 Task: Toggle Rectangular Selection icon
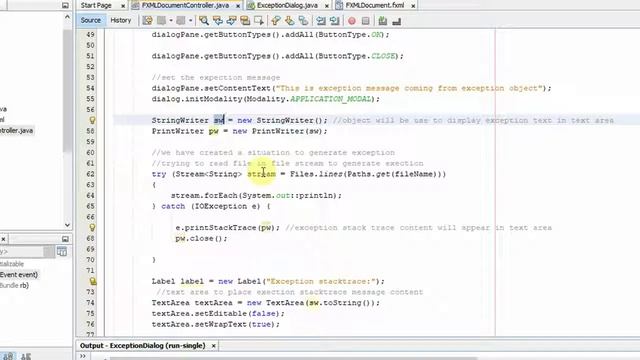click(259, 20)
